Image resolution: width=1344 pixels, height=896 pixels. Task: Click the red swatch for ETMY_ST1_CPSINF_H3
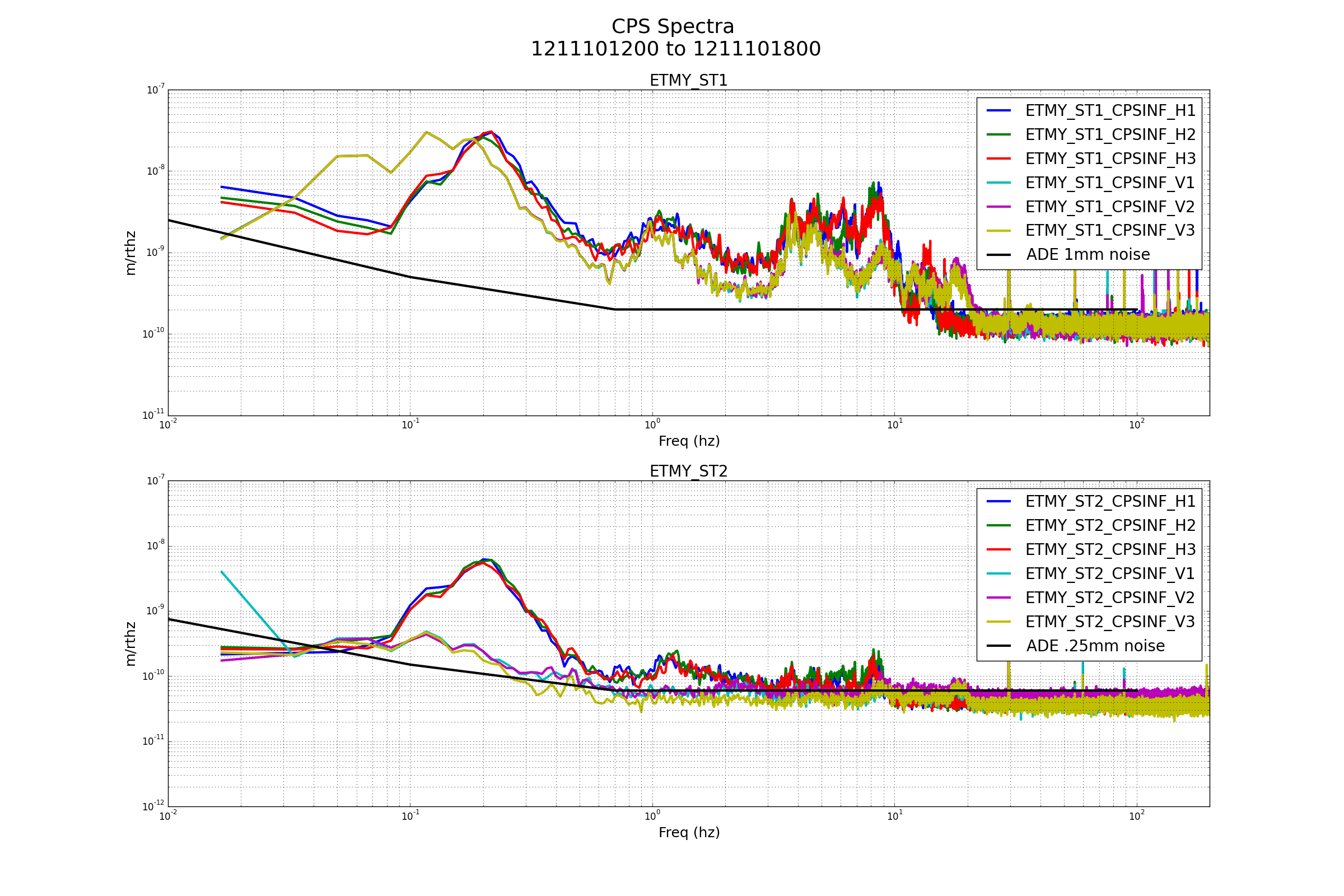[998, 159]
